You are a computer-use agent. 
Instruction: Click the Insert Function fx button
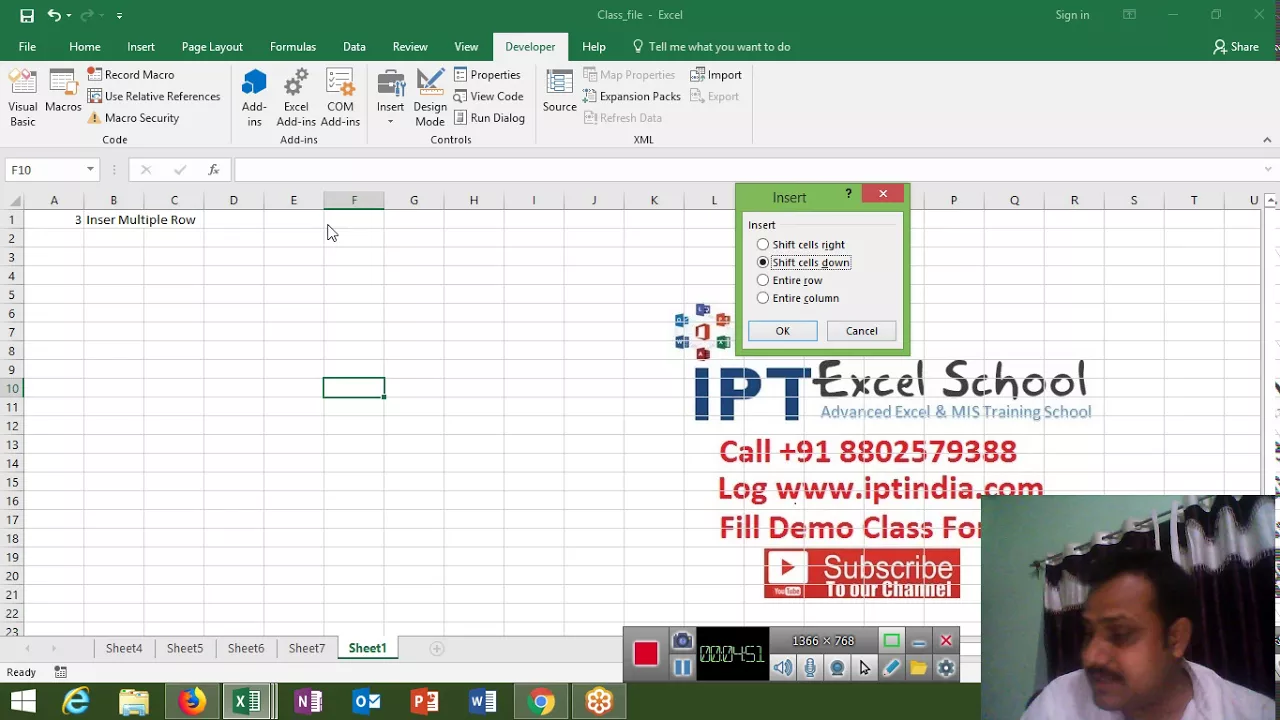213,170
